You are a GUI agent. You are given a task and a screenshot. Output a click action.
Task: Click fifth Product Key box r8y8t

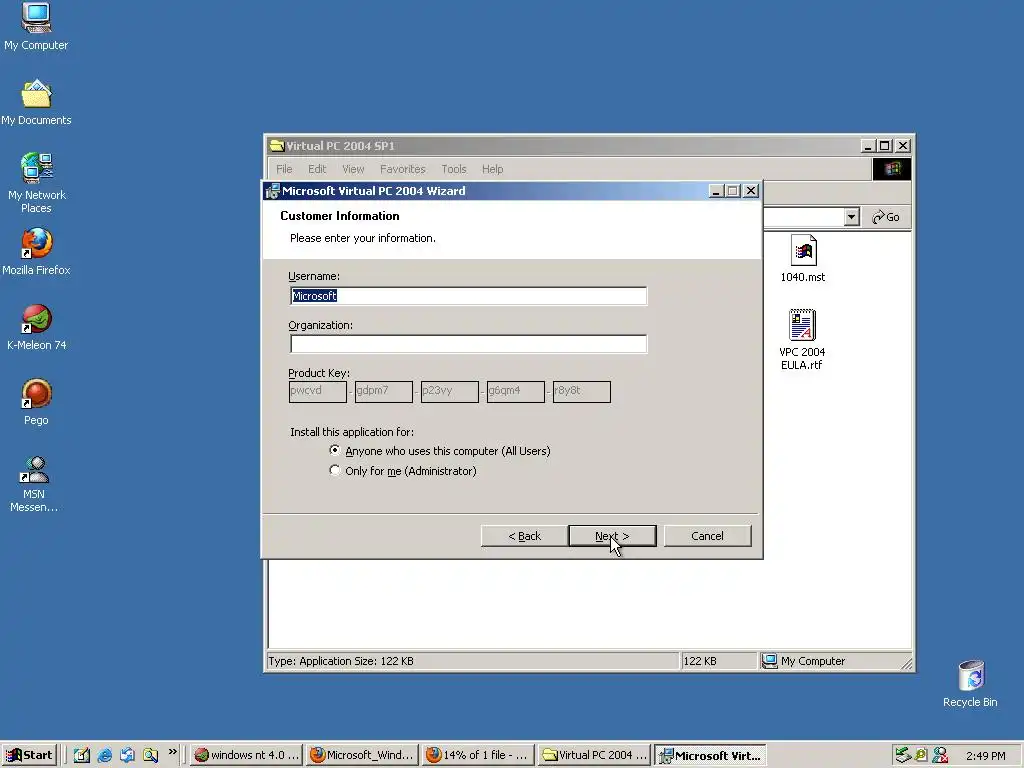(x=581, y=392)
